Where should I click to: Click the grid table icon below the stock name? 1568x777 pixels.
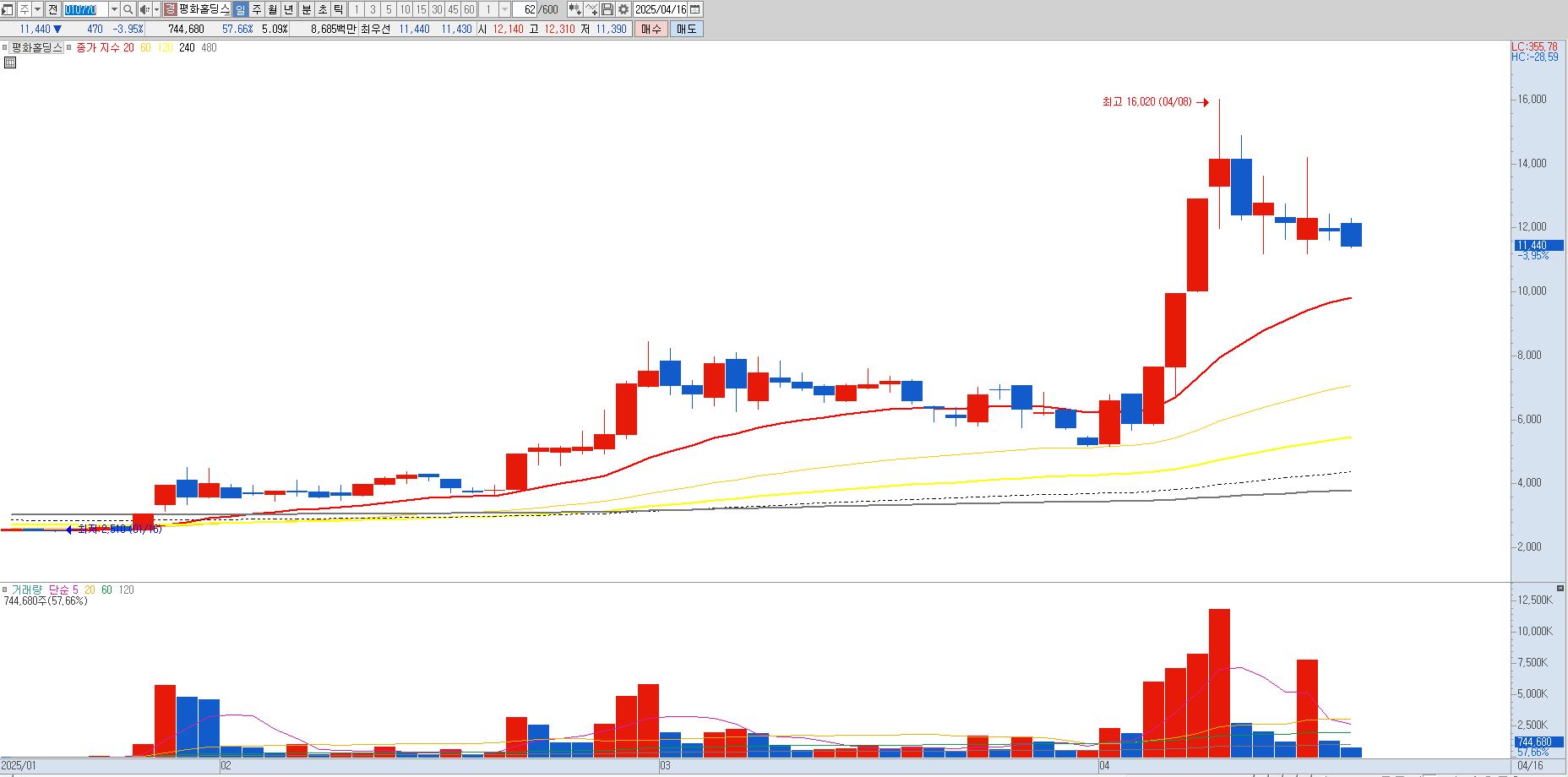(x=10, y=62)
